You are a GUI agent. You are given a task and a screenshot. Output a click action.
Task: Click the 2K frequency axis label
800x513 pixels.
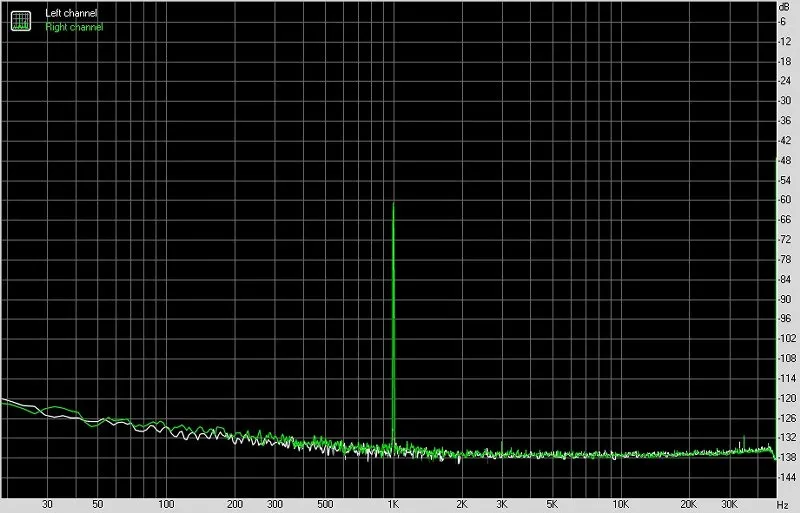click(462, 504)
